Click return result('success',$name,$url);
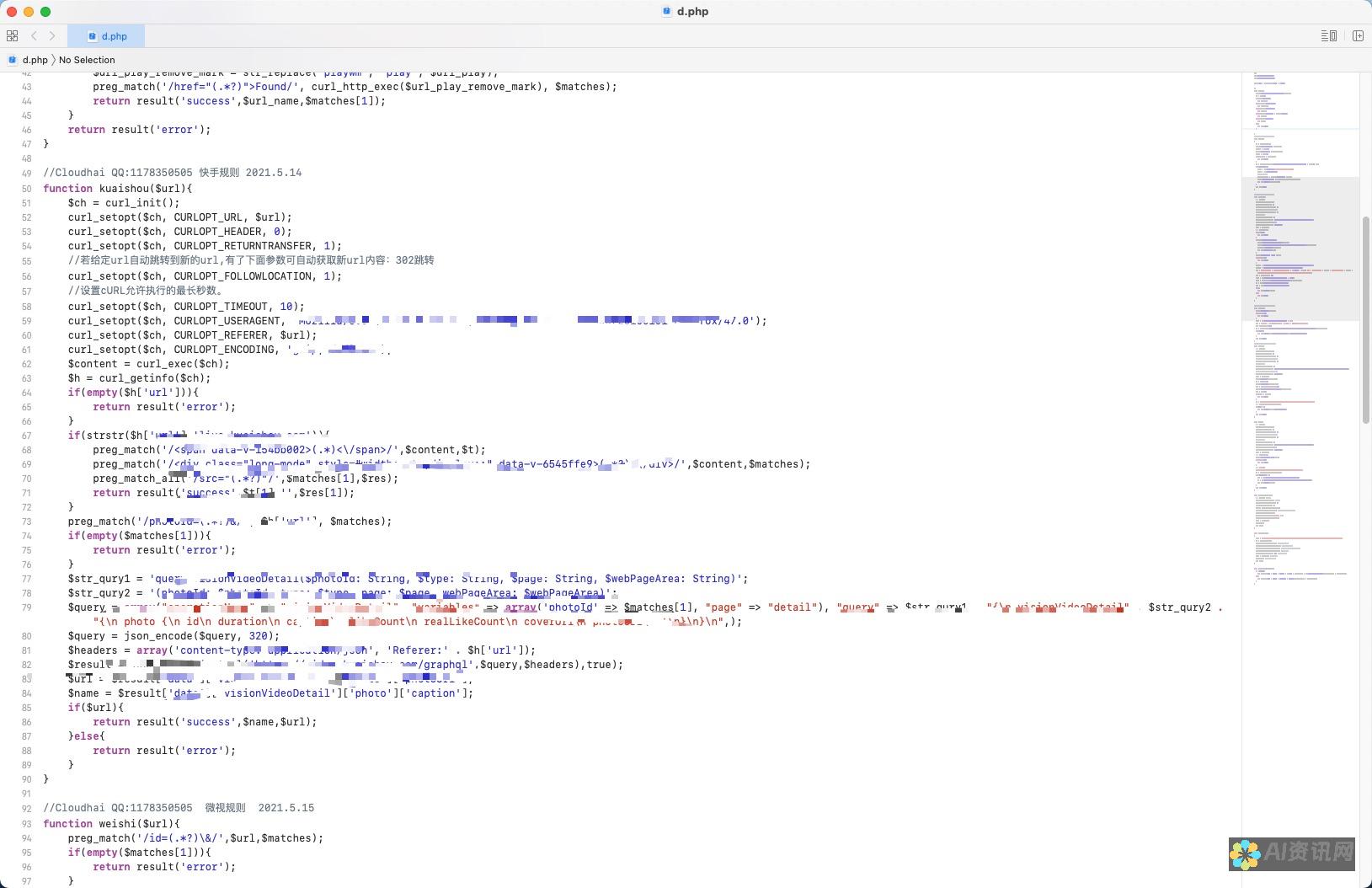This screenshot has width=1372, height=888. [205, 722]
